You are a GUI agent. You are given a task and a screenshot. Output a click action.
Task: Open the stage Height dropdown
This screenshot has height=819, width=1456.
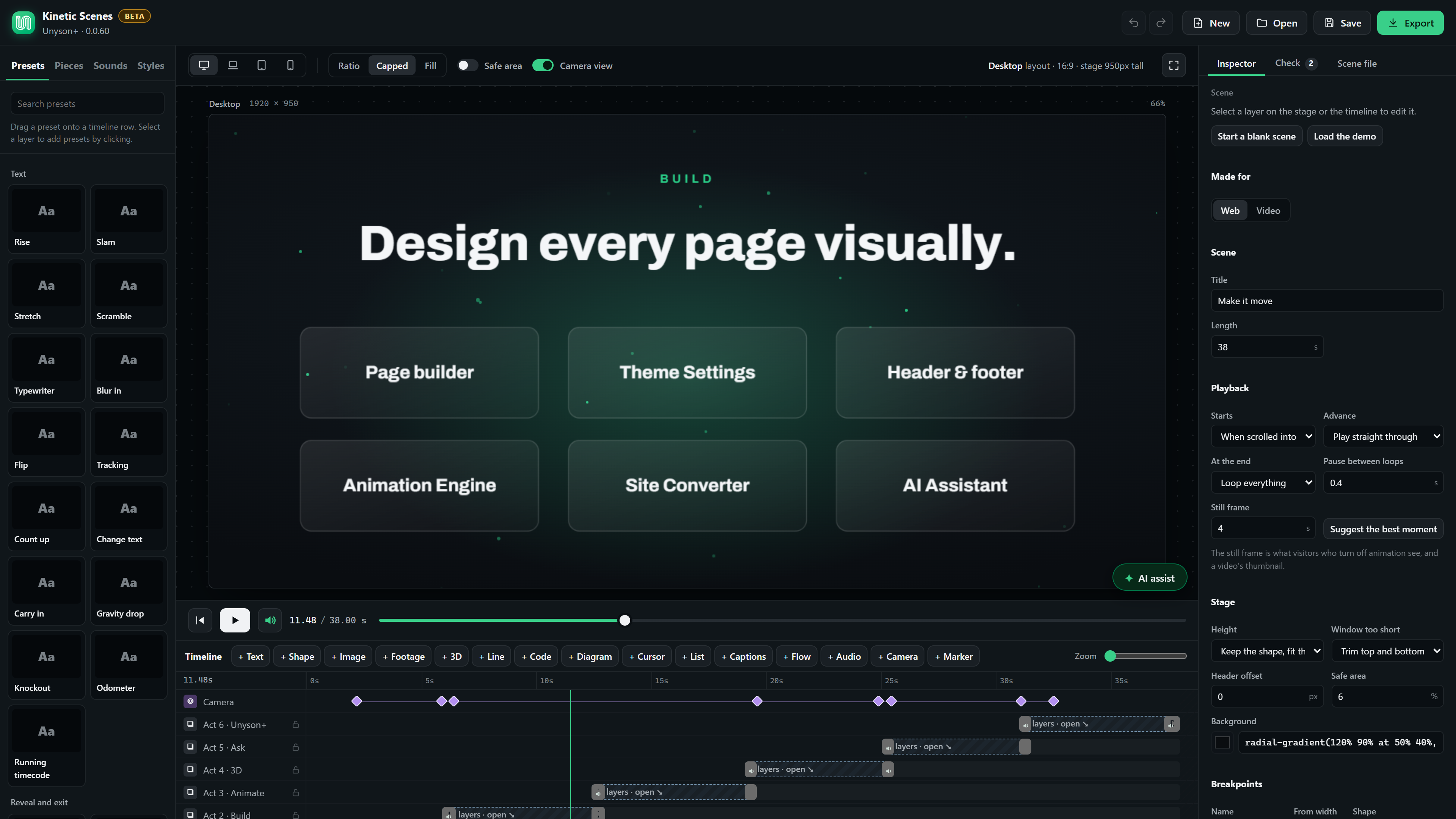(1267, 651)
